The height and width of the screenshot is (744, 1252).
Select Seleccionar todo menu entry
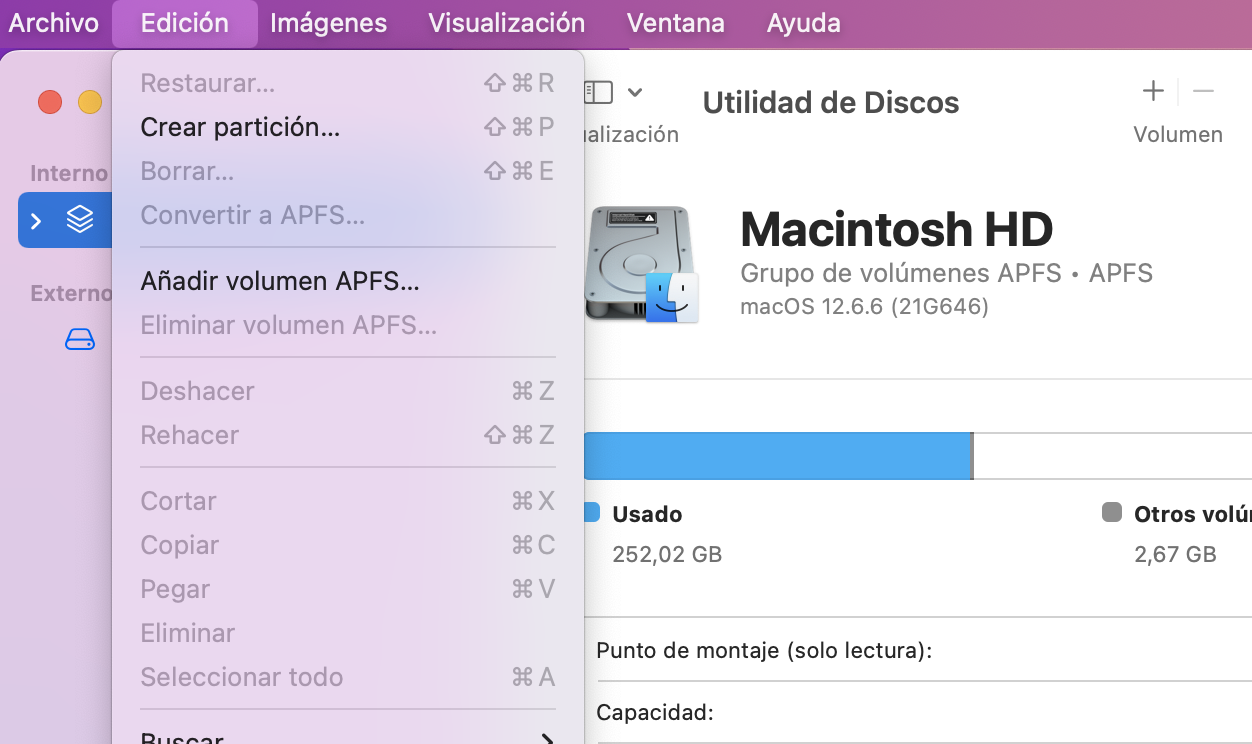(348, 677)
